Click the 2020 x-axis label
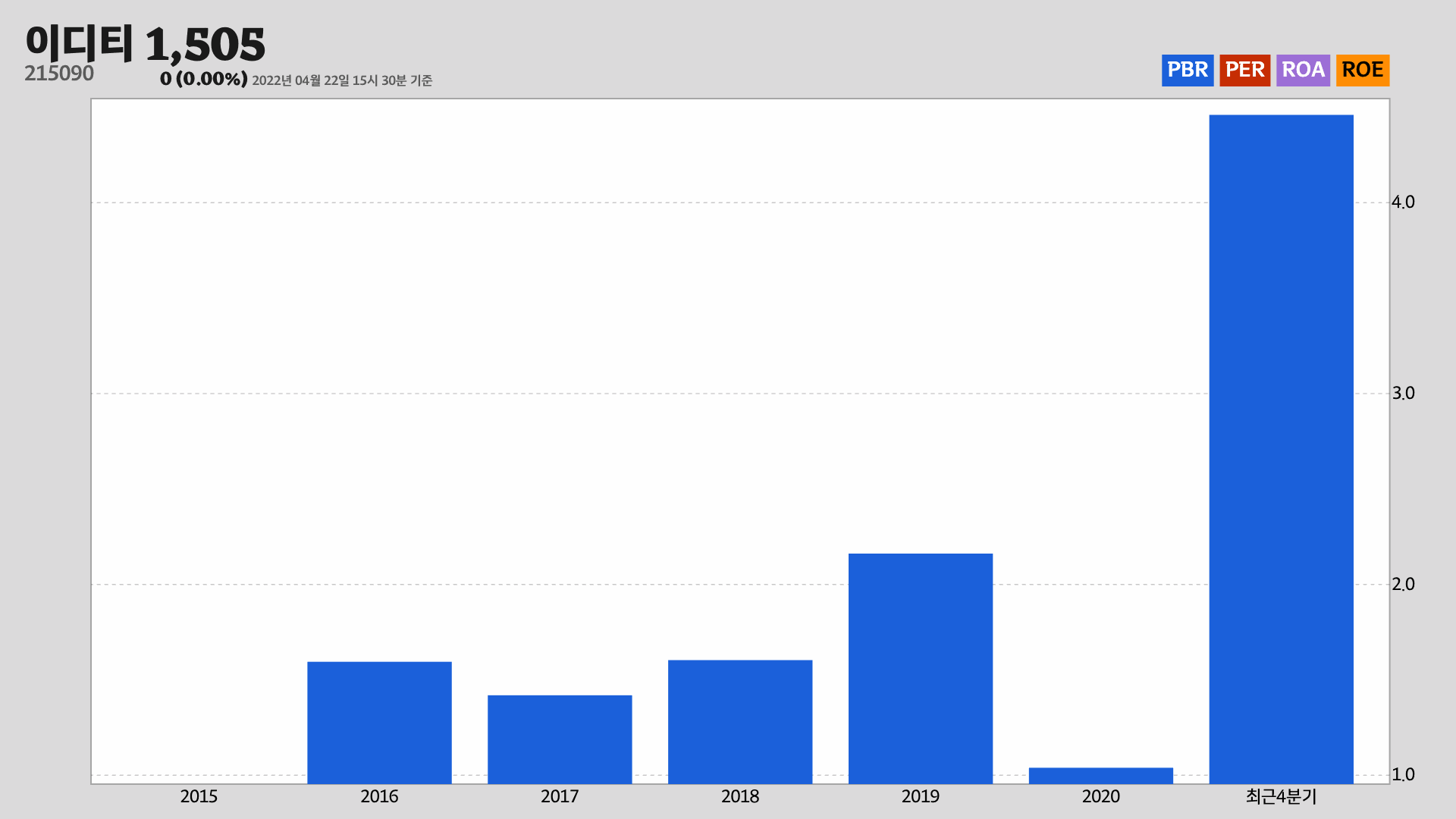 (x=1101, y=796)
